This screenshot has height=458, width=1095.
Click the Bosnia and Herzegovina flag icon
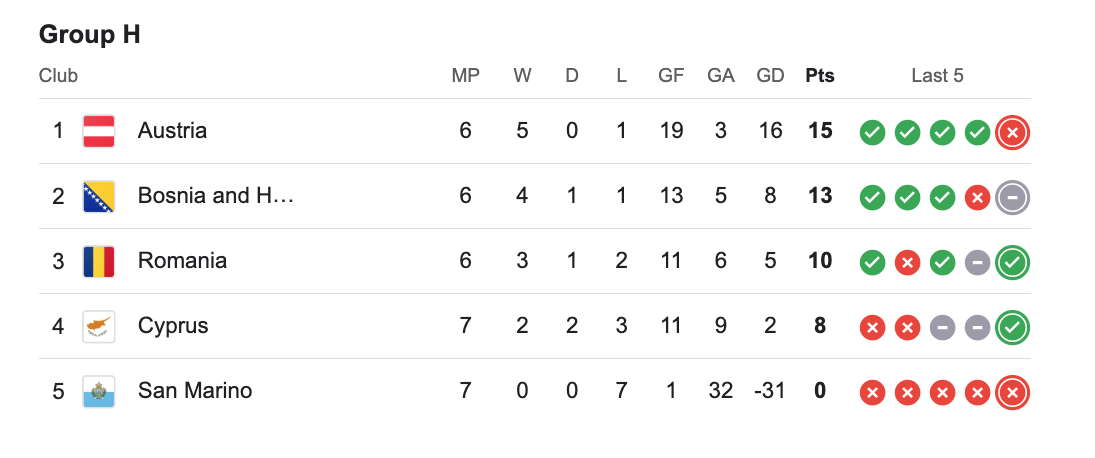coord(98,196)
